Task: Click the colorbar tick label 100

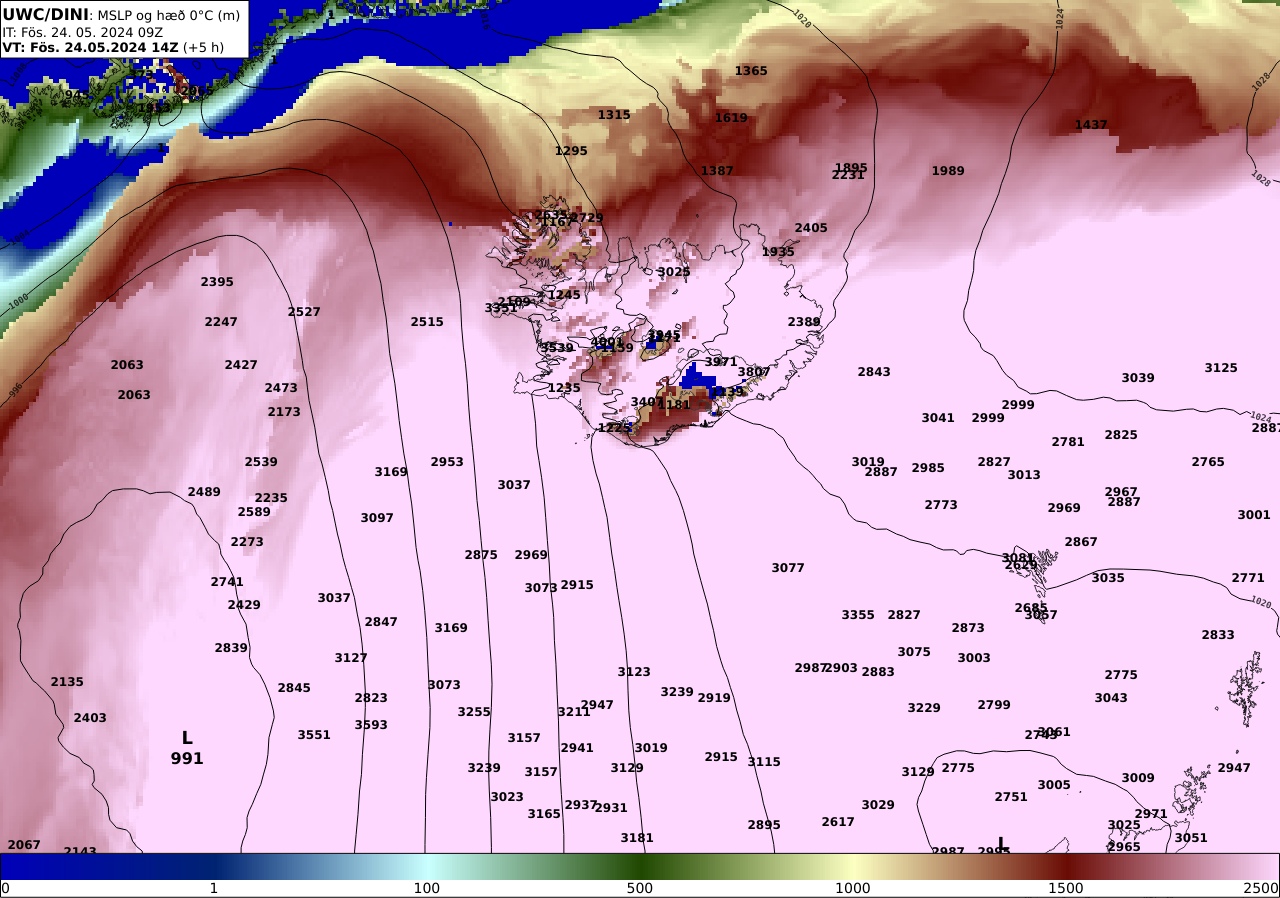Action: click(427, 888)
